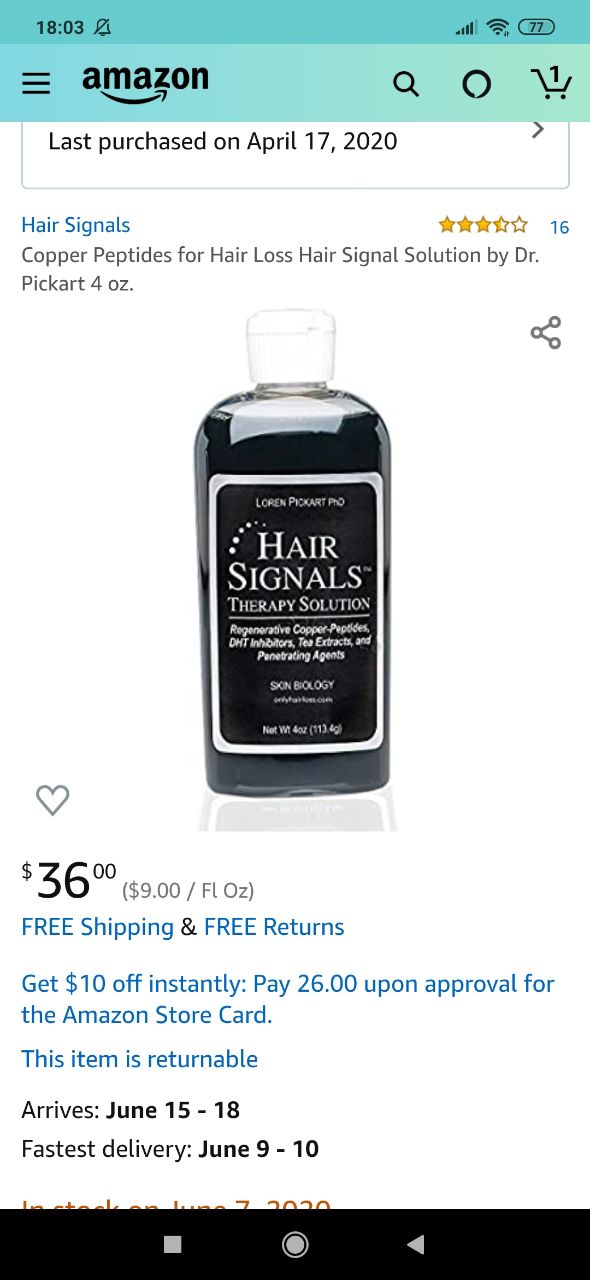
Task: Visit the Hair Signals brand link
Action: click(76, 225)
